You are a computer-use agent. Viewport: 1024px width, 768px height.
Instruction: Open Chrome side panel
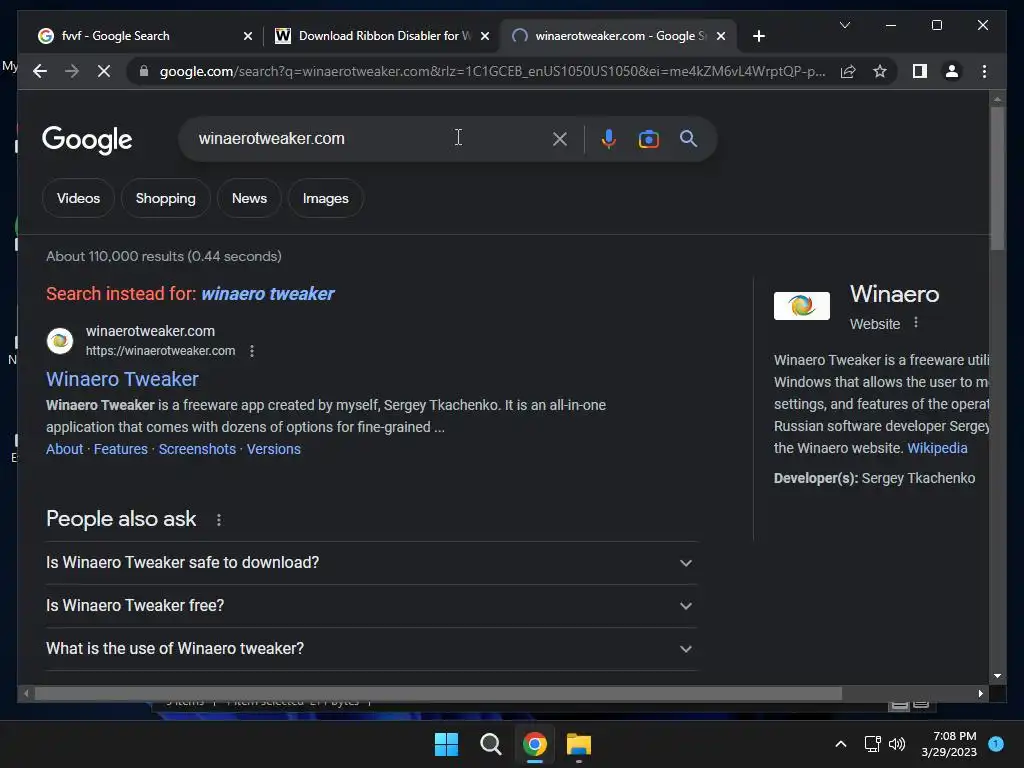click(920, 71)
